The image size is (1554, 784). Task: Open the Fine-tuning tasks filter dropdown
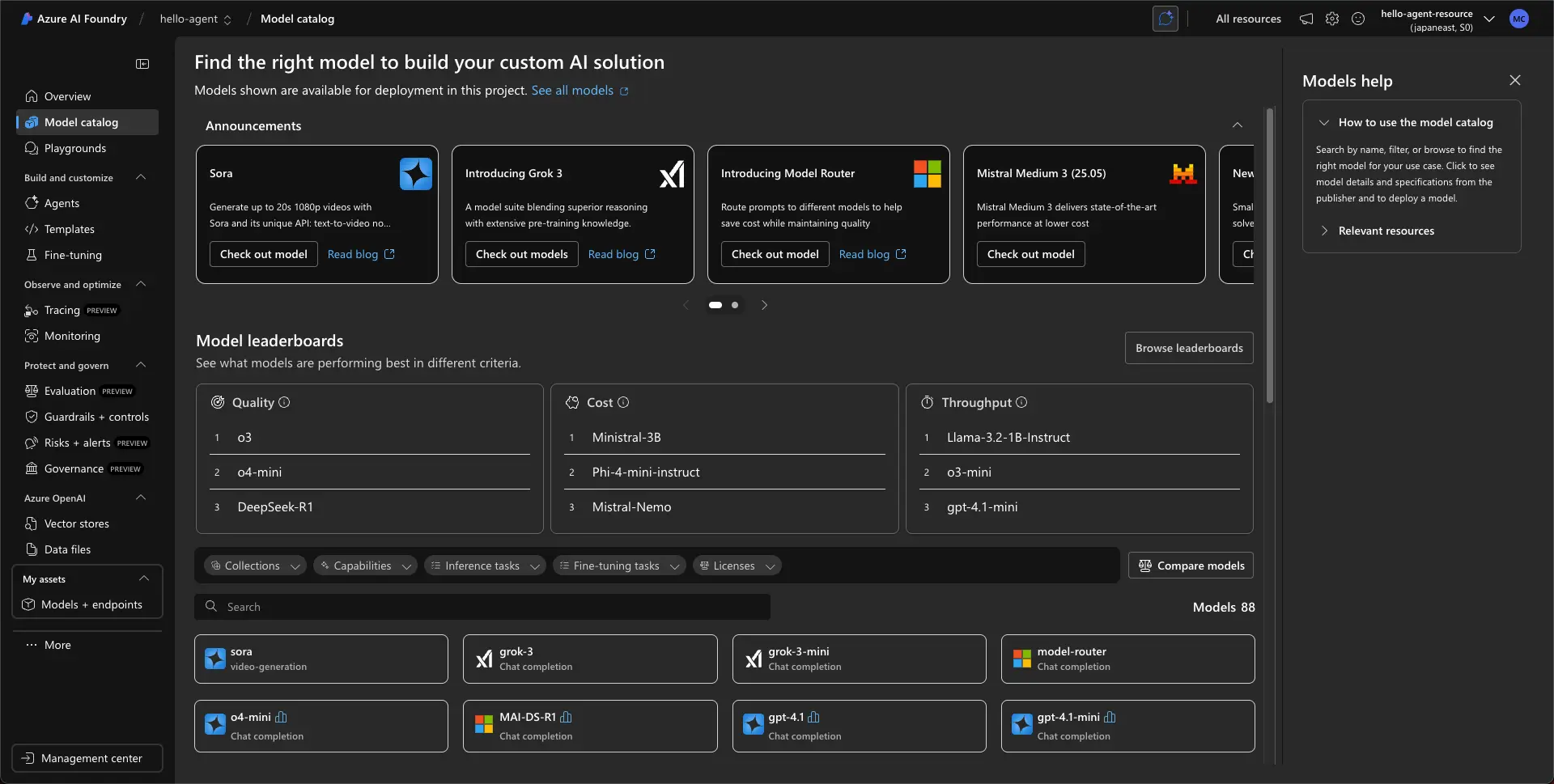click(x=619, y=566)
